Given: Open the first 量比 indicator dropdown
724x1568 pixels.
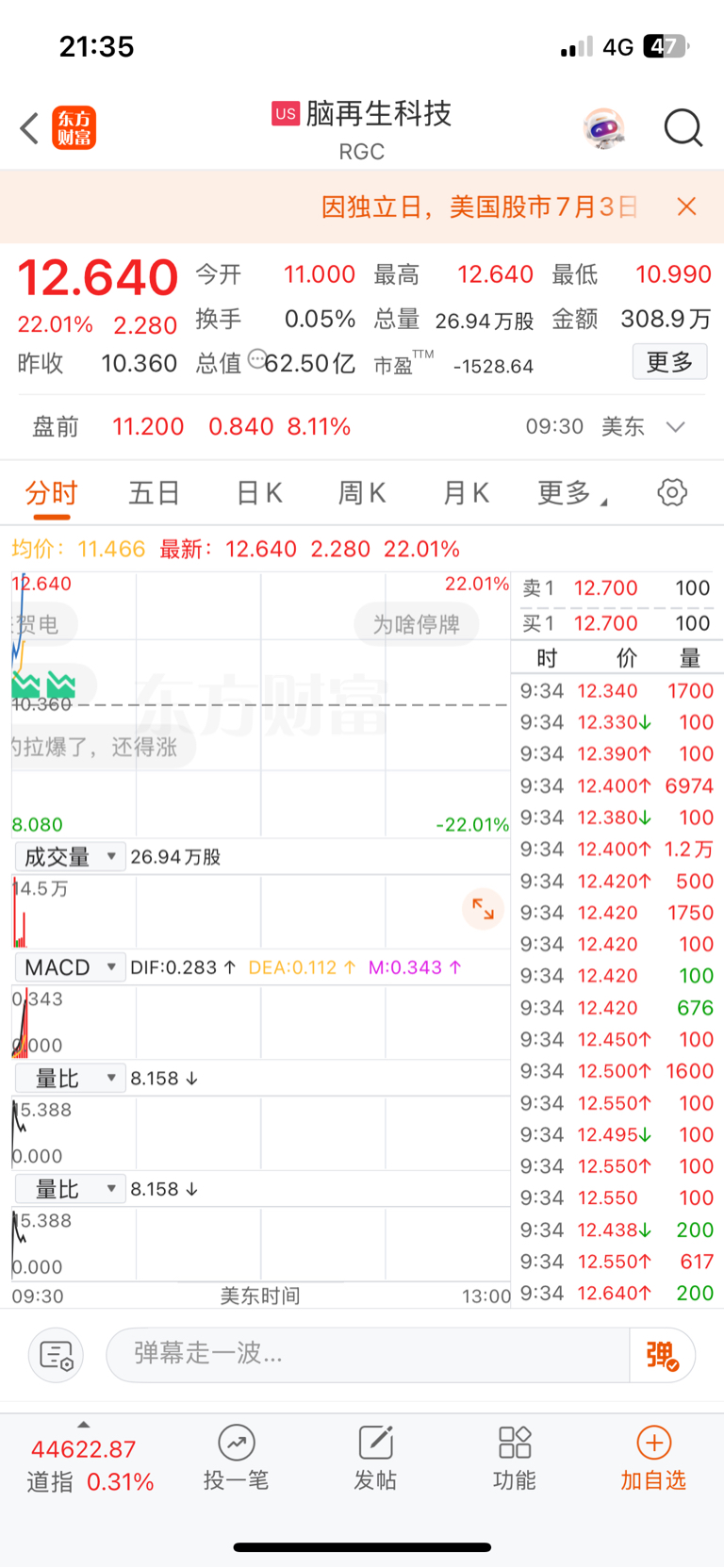Looking at the screenshot, I should click(x=70, y=1079).
